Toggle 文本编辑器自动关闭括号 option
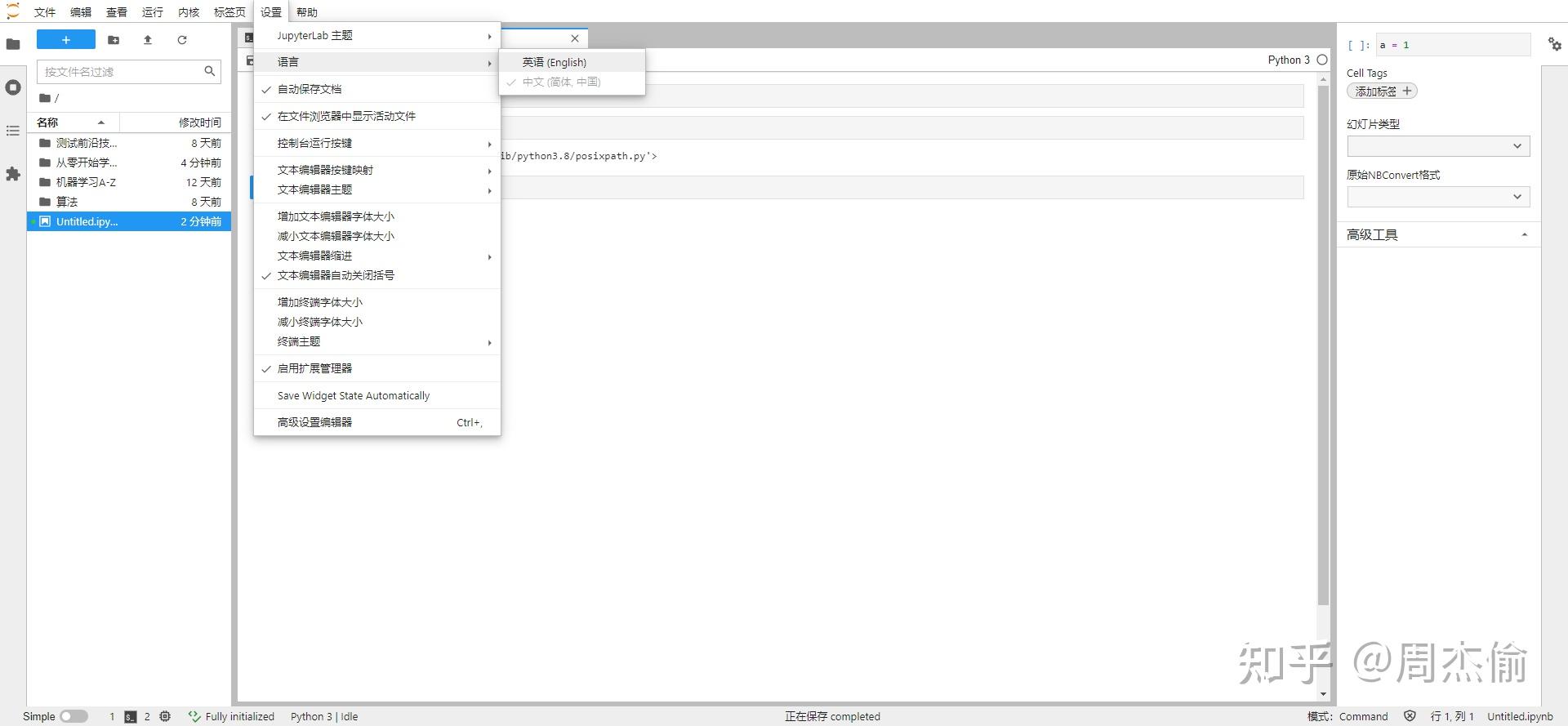This screenshot has height=726, width=1568. 377,275
